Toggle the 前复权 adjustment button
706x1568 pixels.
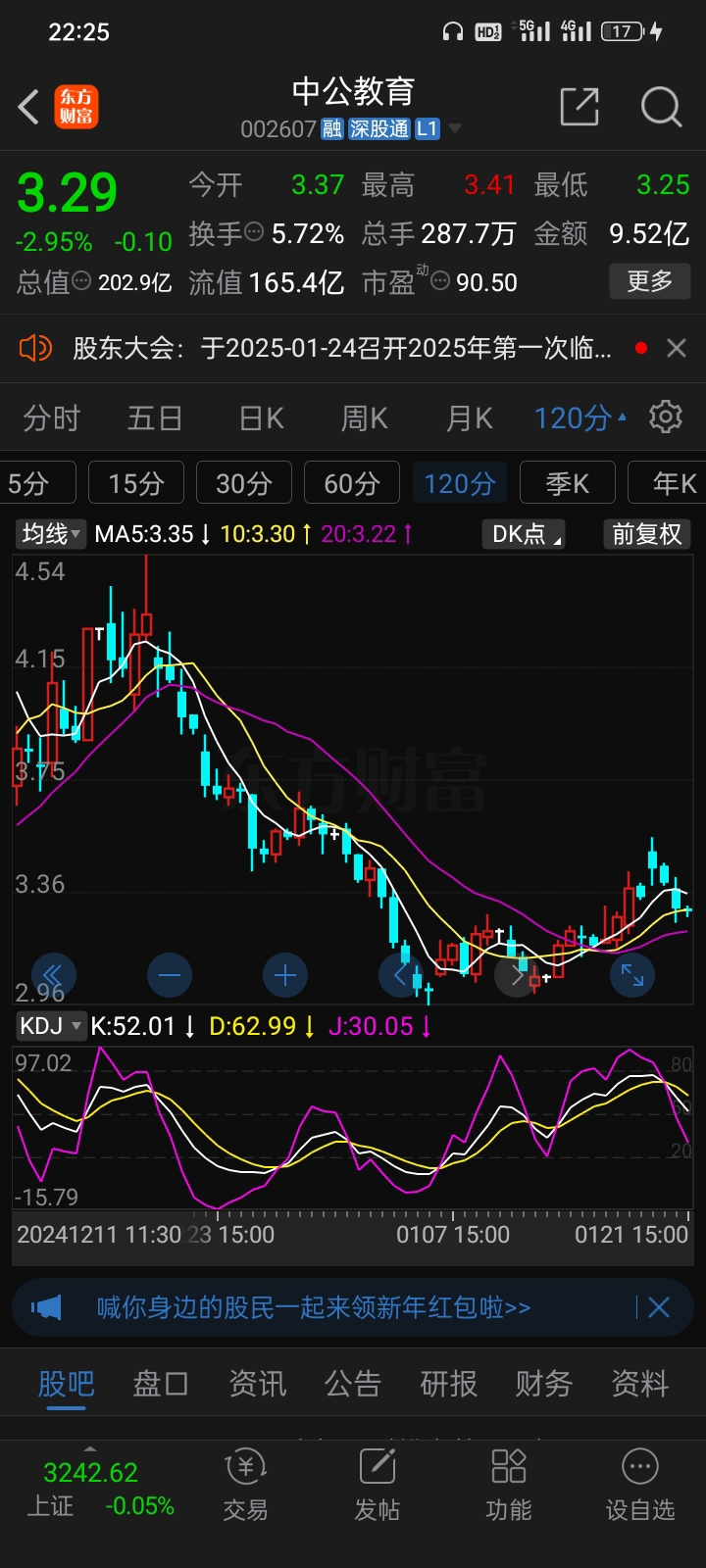[x=646, y=534]
